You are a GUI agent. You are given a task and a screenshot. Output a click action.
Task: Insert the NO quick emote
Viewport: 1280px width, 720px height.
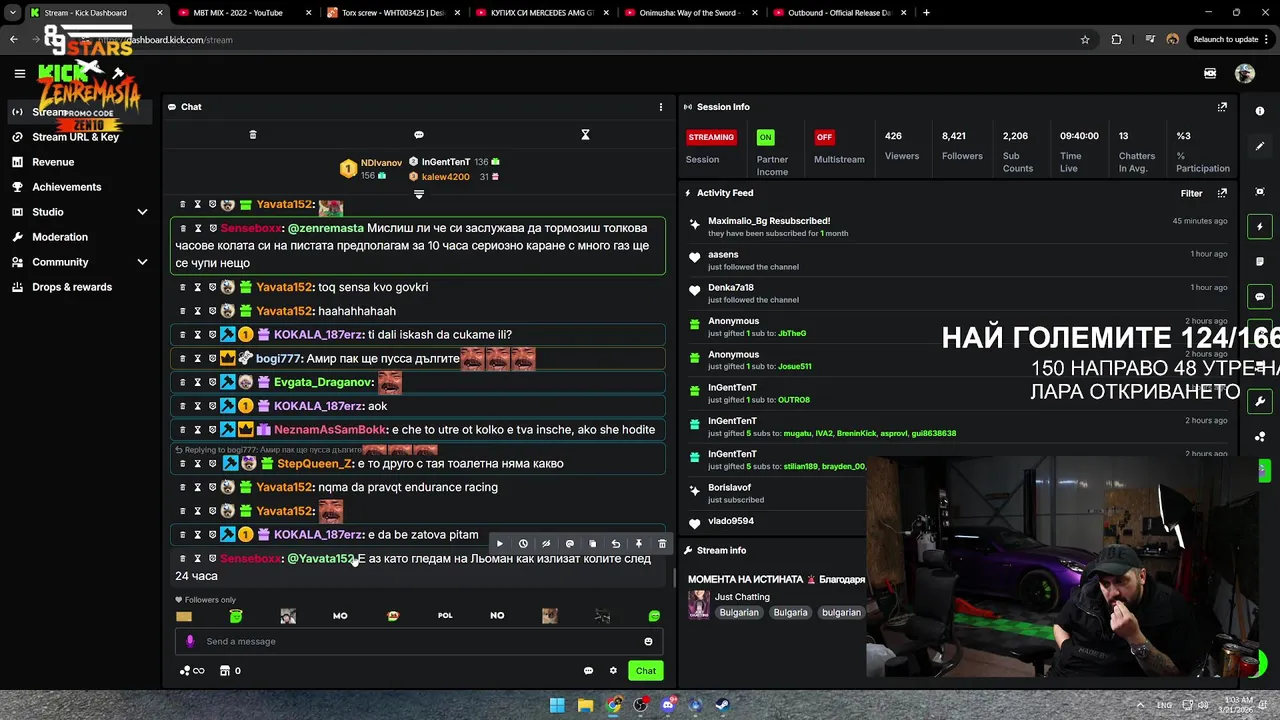[497, 616]
